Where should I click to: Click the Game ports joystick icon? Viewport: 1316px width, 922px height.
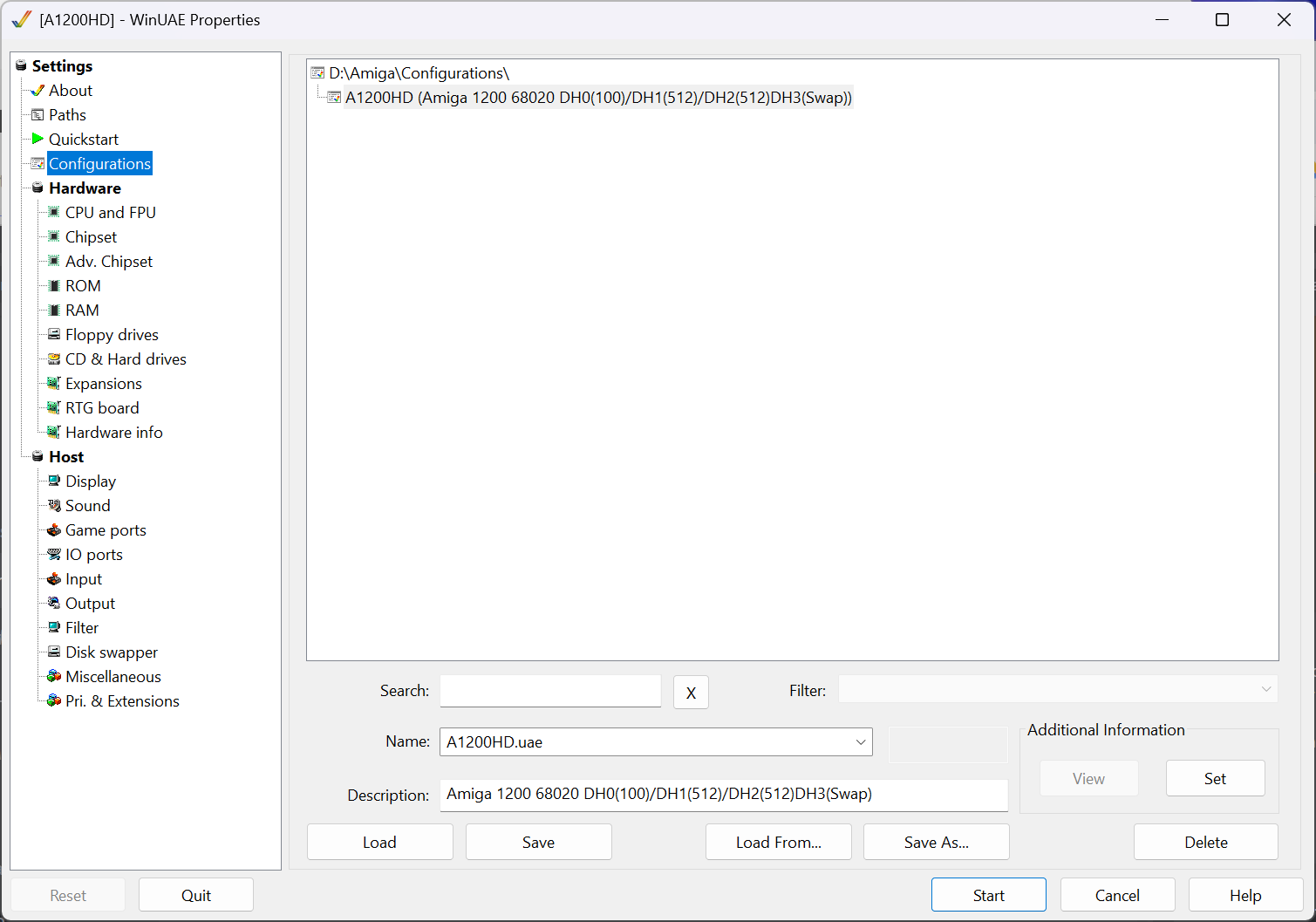tap(54, 529)
